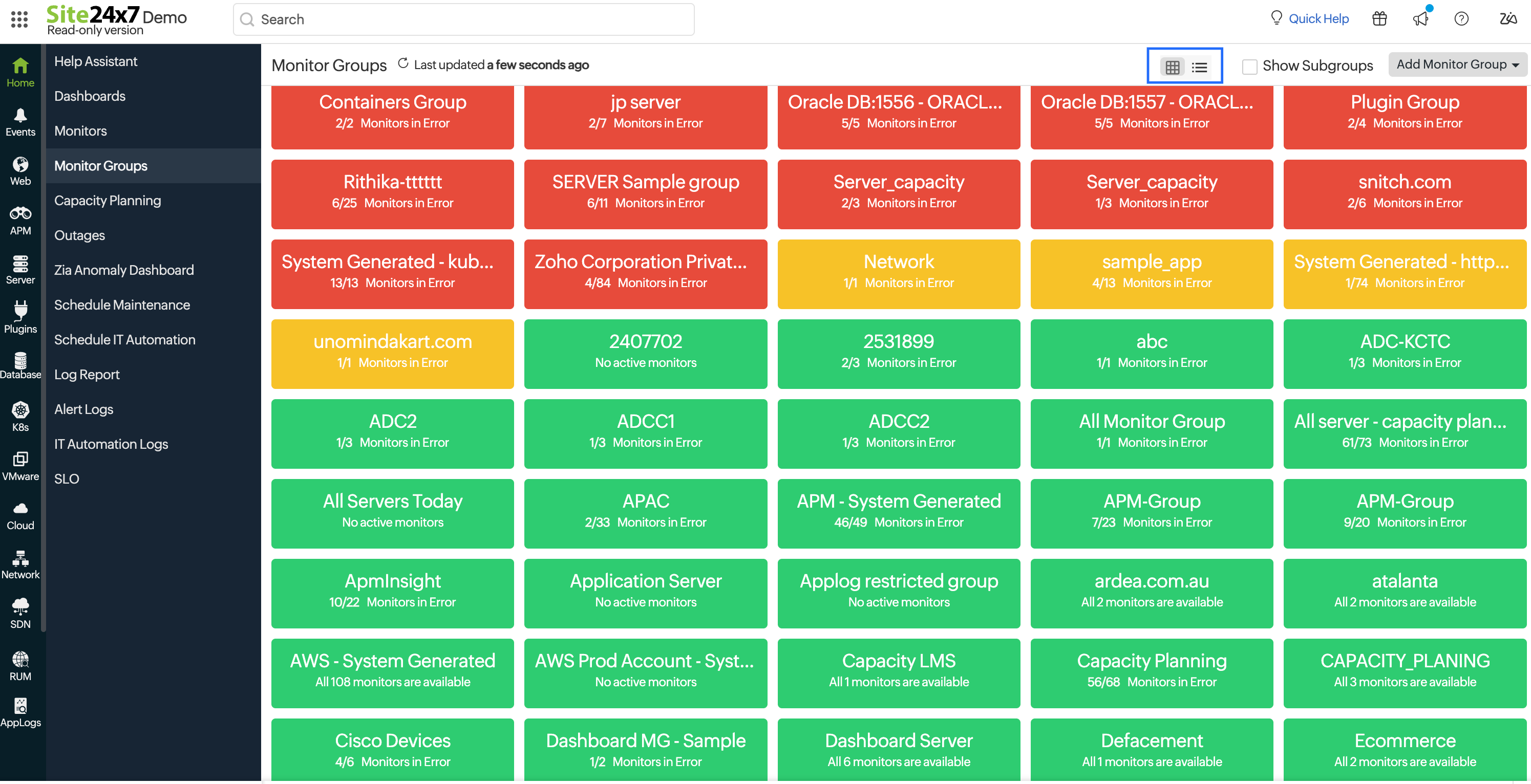Image resolution: width=1531 pixels, height=784 pixels.
Task: Click the refresh icon next to Last updated
Action: point(403,63)
